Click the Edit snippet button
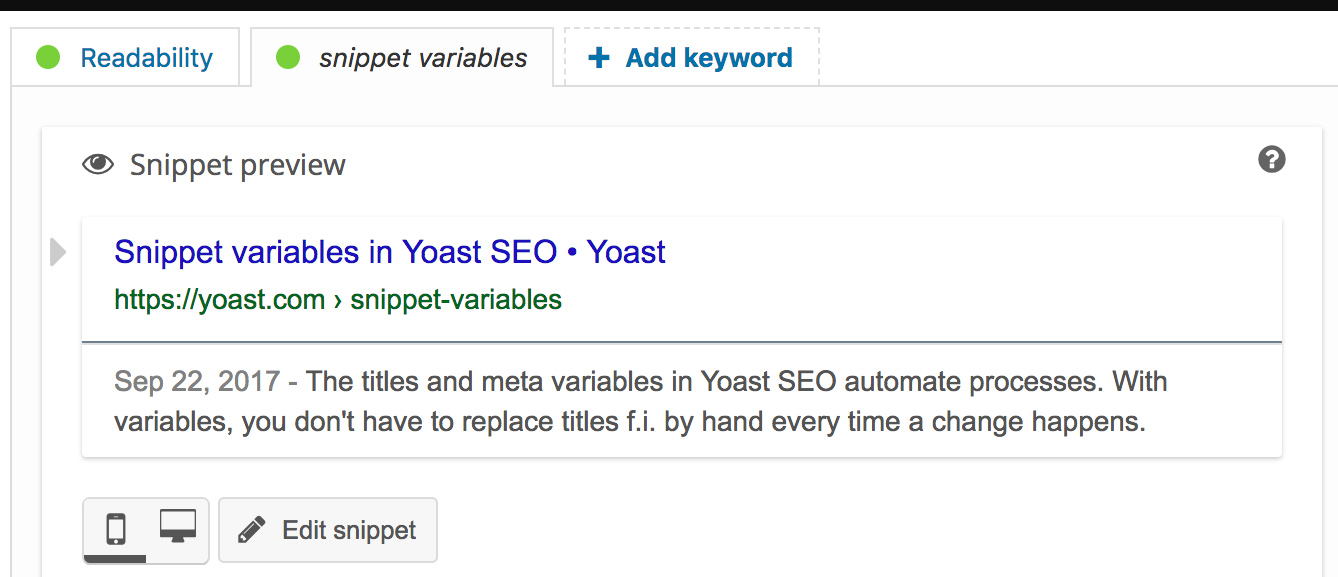1338x577 pixels. [x=328, y=530]
